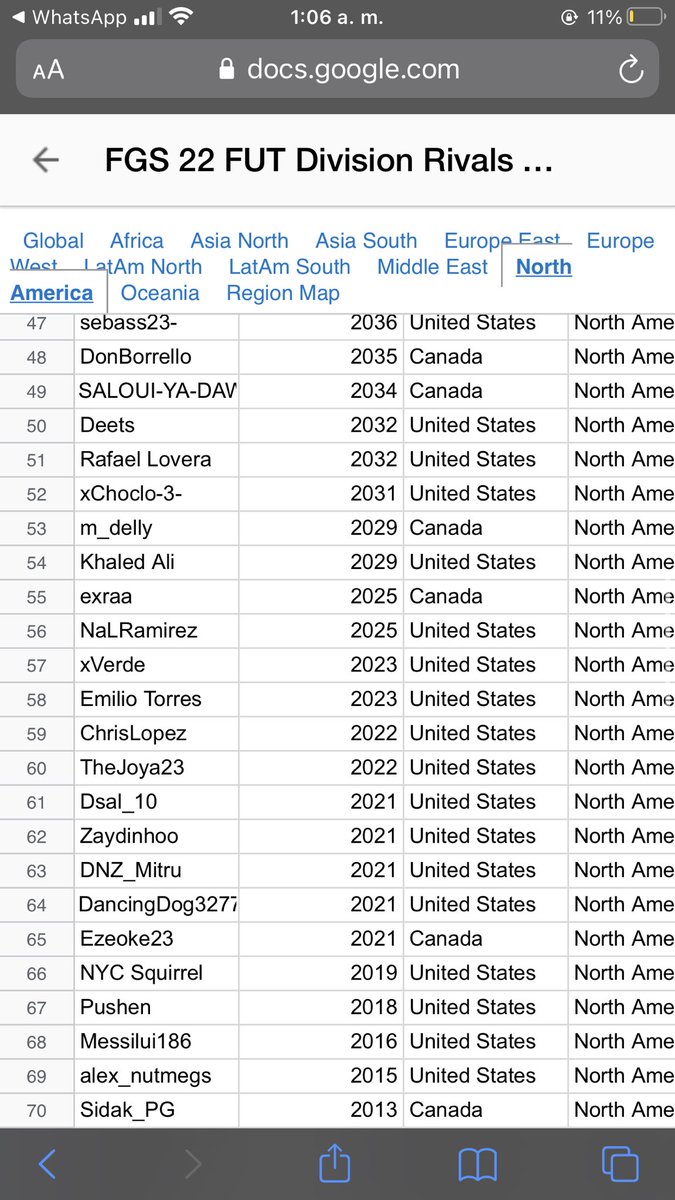Tap the back arrow beside the document title

[46, 160]
